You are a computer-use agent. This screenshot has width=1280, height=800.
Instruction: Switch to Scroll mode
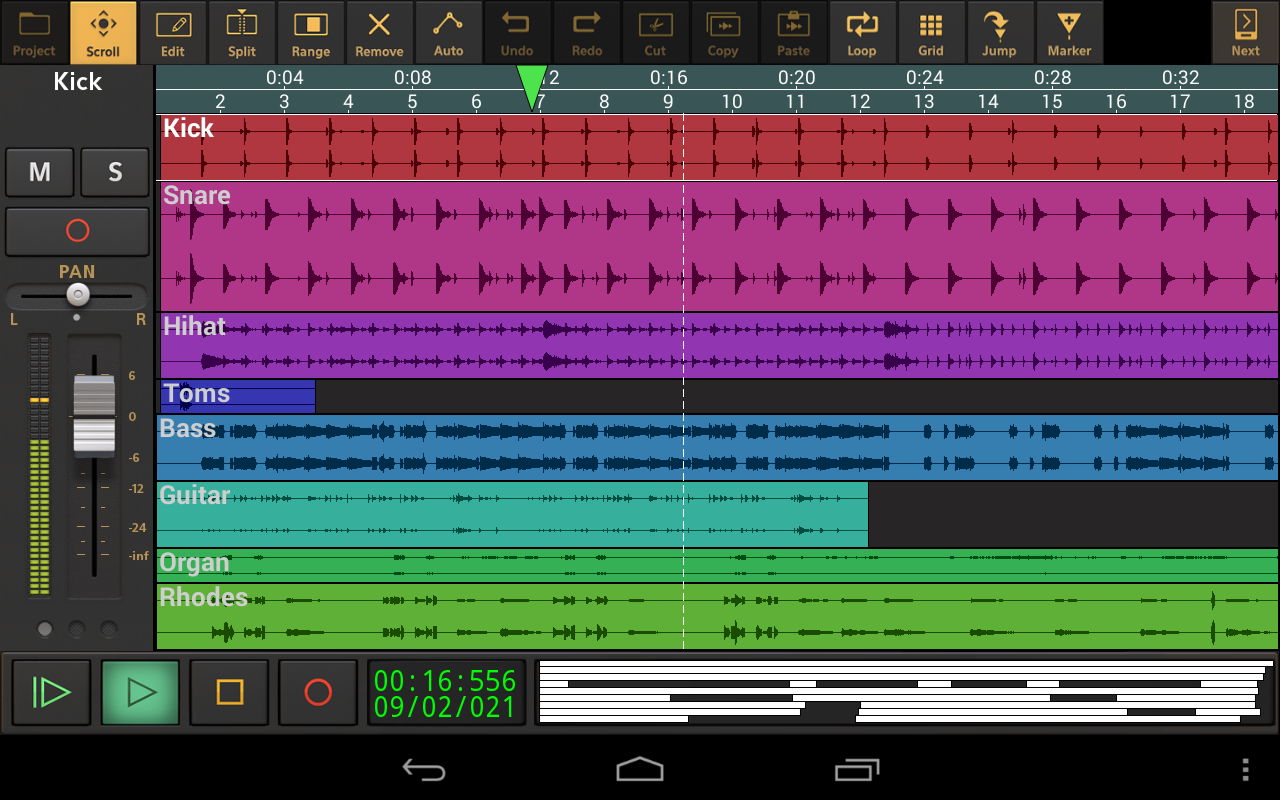(103, 32)
